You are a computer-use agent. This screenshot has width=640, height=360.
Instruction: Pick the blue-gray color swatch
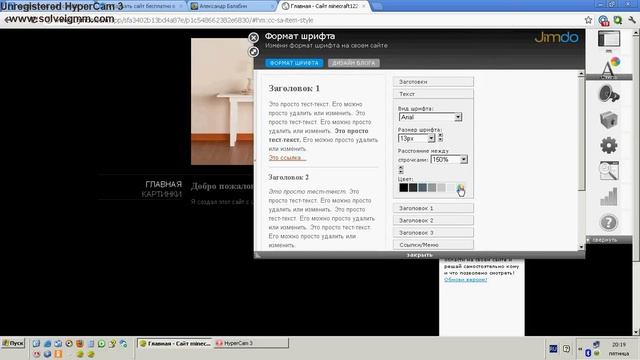point(422,187)
